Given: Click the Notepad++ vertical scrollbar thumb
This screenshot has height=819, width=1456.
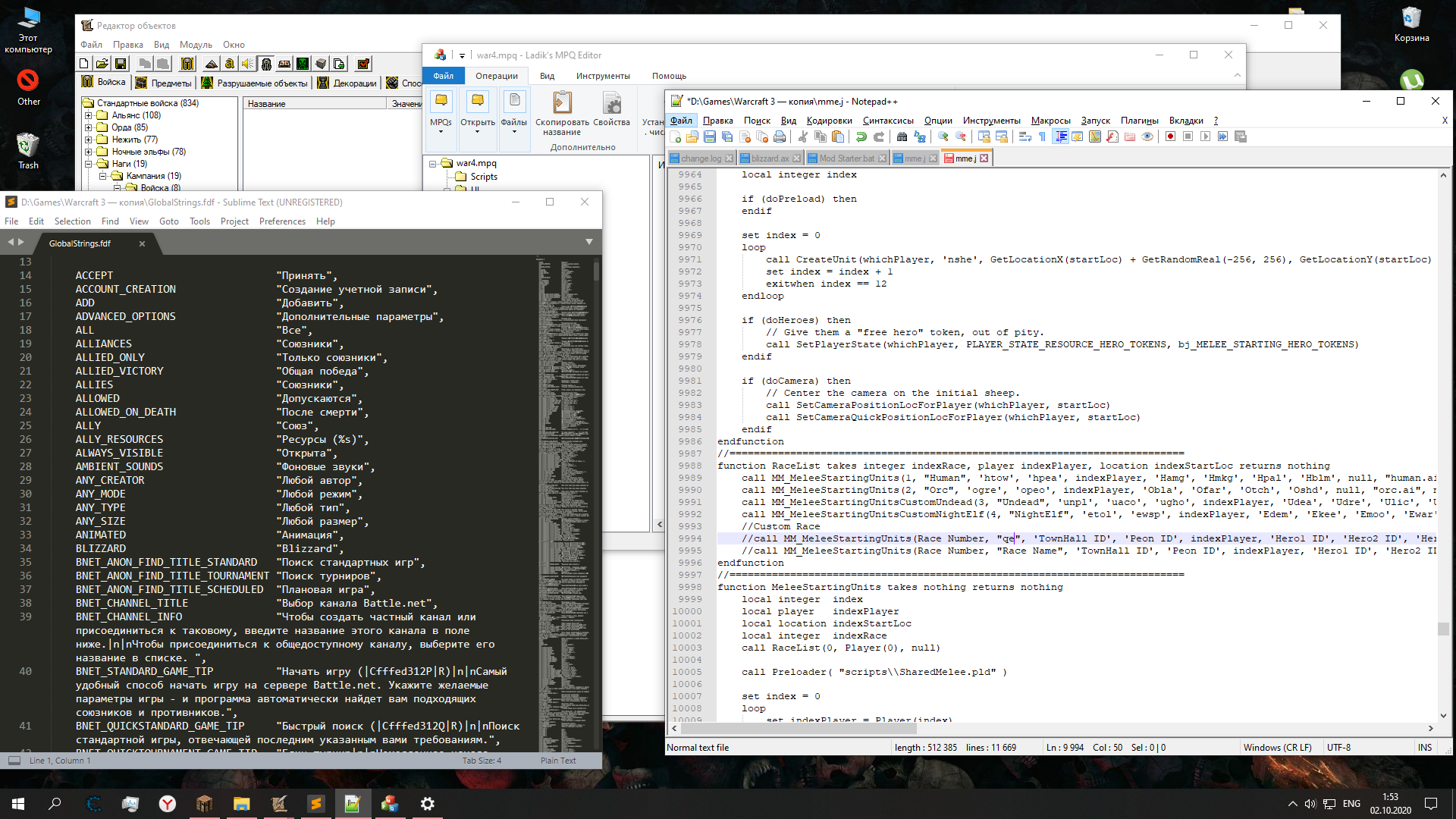Looking at the screenshot, I should point(1443,629).
